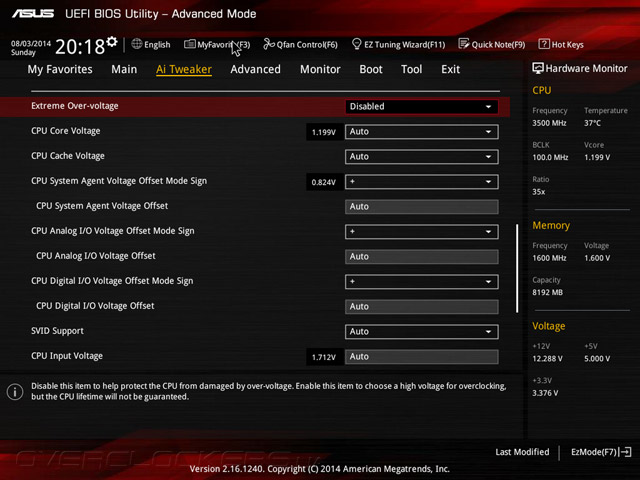Screen dimensions: 640x480
Task: Select the SVID Support label
Action: point(57,331)
